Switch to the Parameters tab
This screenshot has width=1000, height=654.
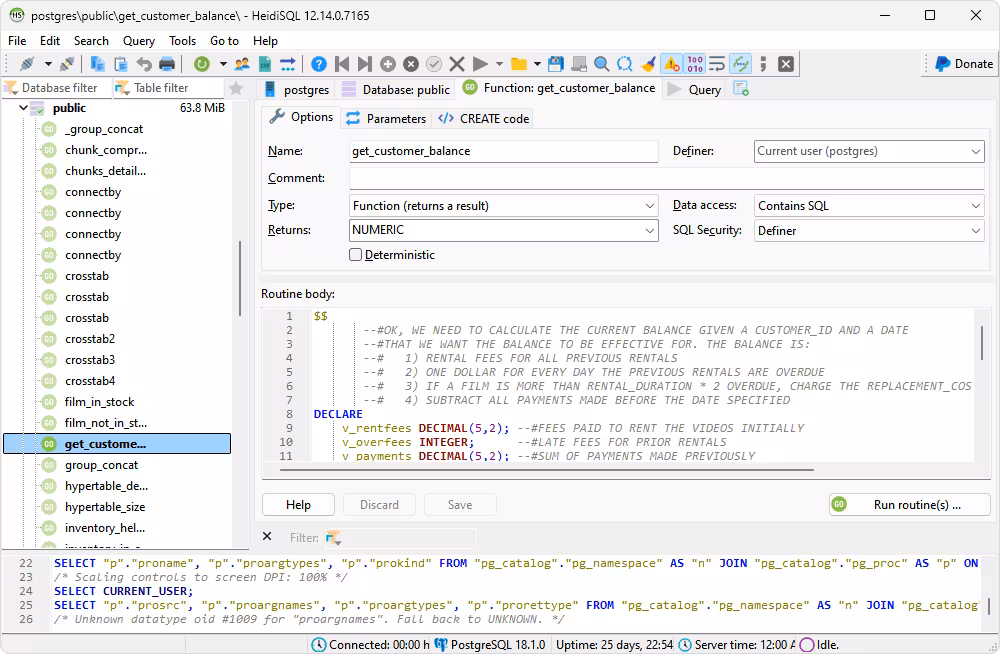(x=386, y=119)
